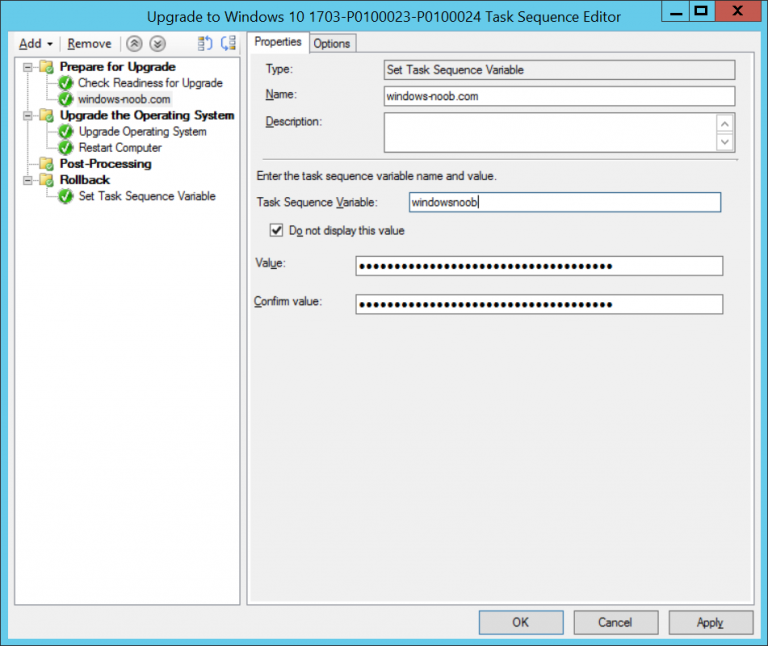Click the Rollback group folder icon

(46, 180)
